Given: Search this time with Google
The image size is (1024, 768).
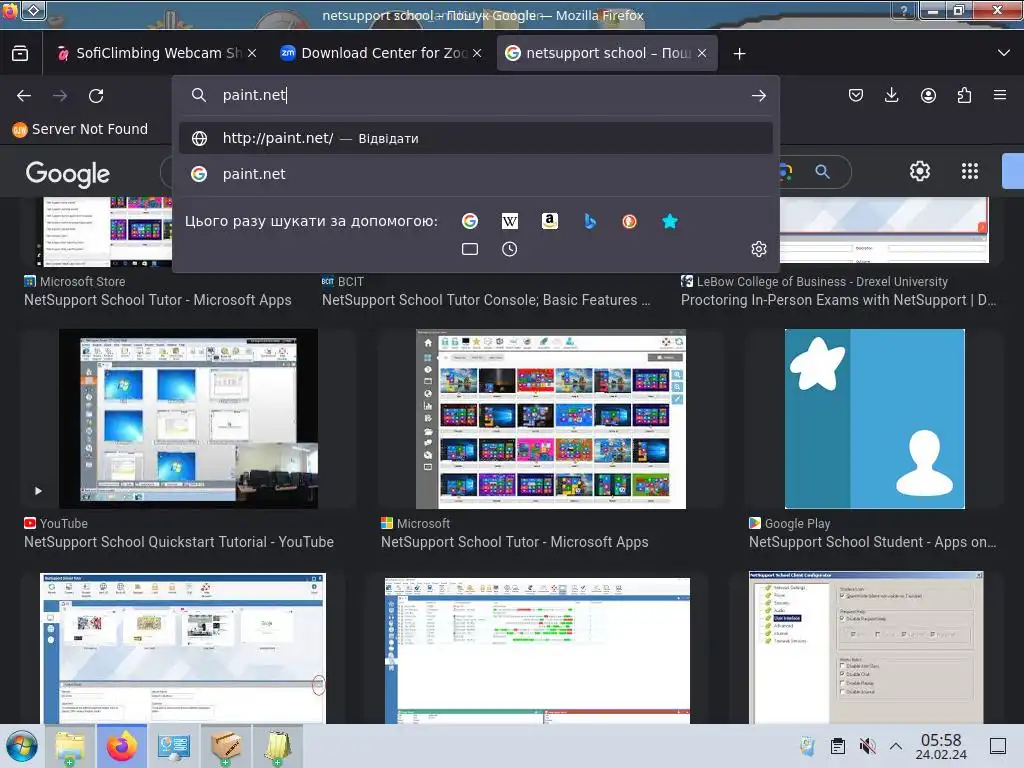Looking at the screenshot, I should (x=470, y=221).
